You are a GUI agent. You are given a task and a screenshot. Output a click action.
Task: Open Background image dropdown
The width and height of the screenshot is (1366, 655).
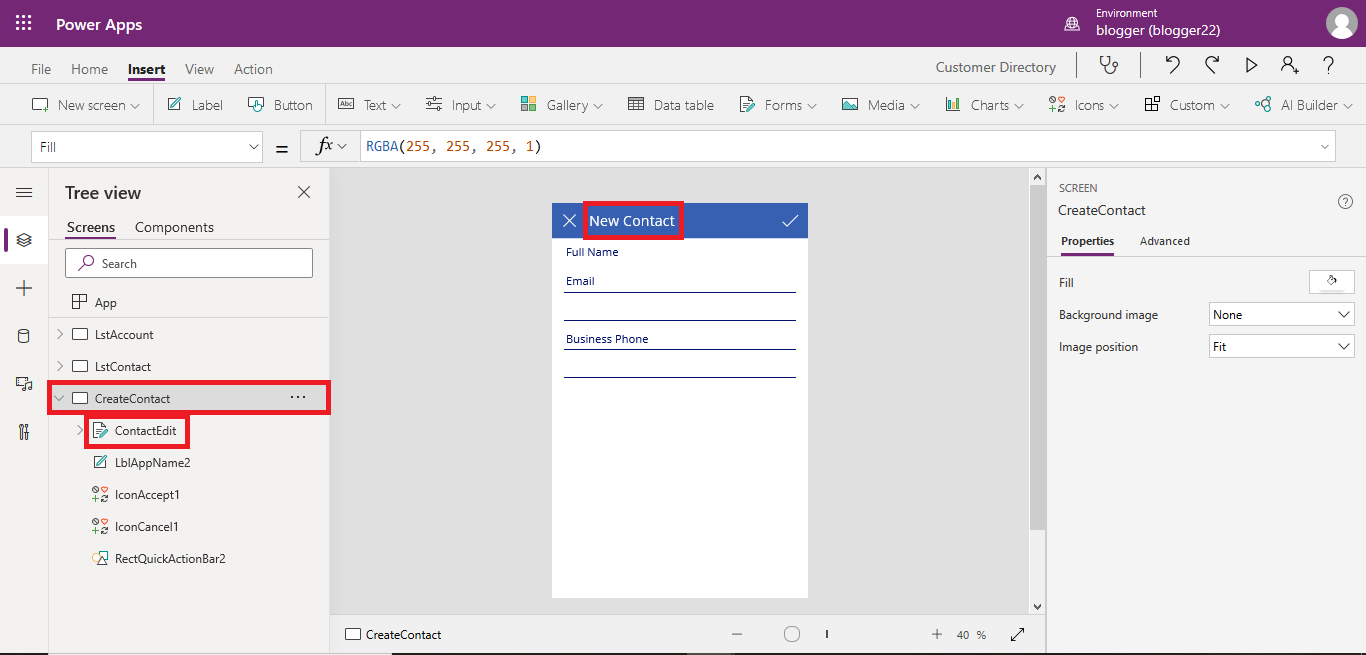click(1282, 314)
